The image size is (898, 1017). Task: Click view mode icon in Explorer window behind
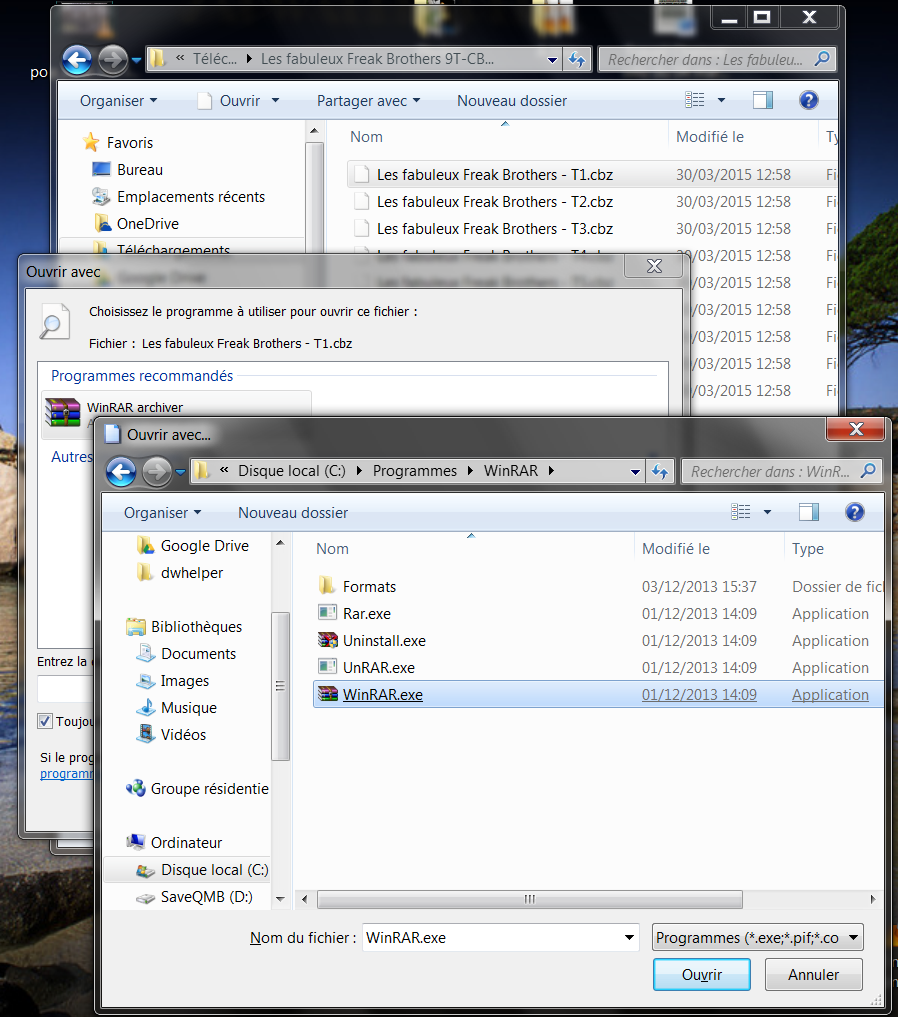pos(694,100)
